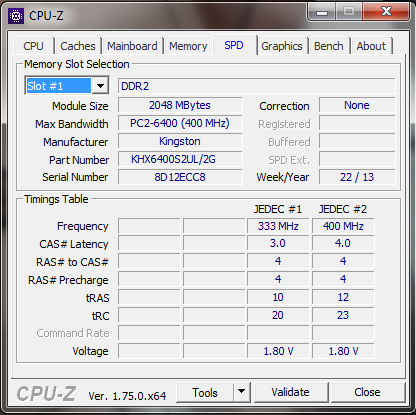416x415 pixels.
Task: Open the Slot #1 dropdown arrow
Action: [x=100, y=86]
